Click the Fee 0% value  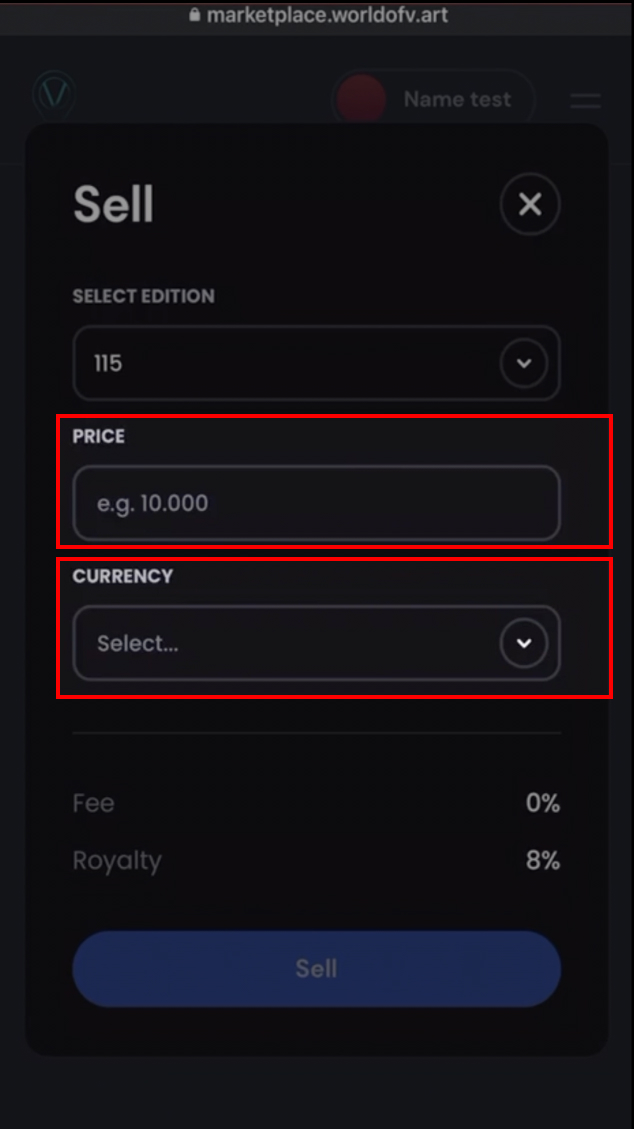coord(543,803)
